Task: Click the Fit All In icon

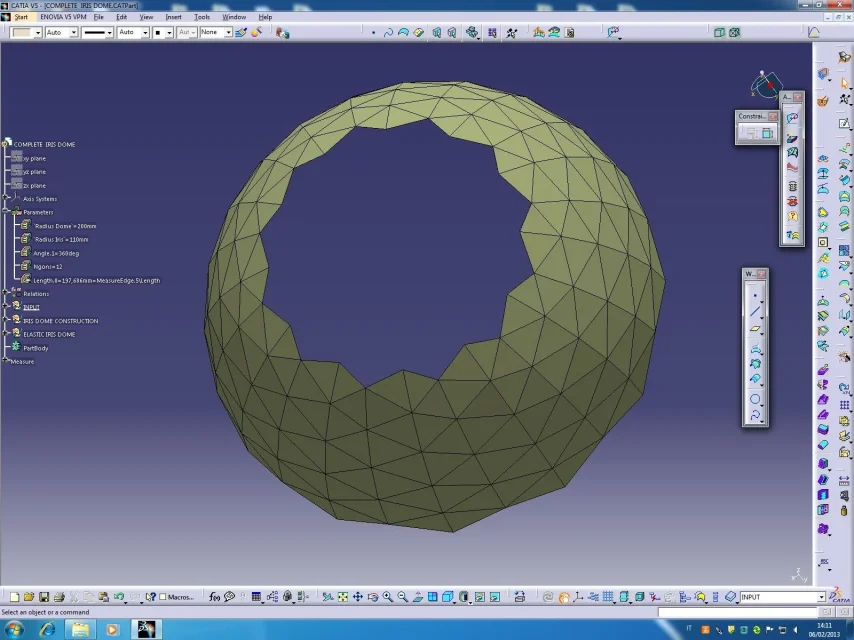Action: click(x=343, y=597)
